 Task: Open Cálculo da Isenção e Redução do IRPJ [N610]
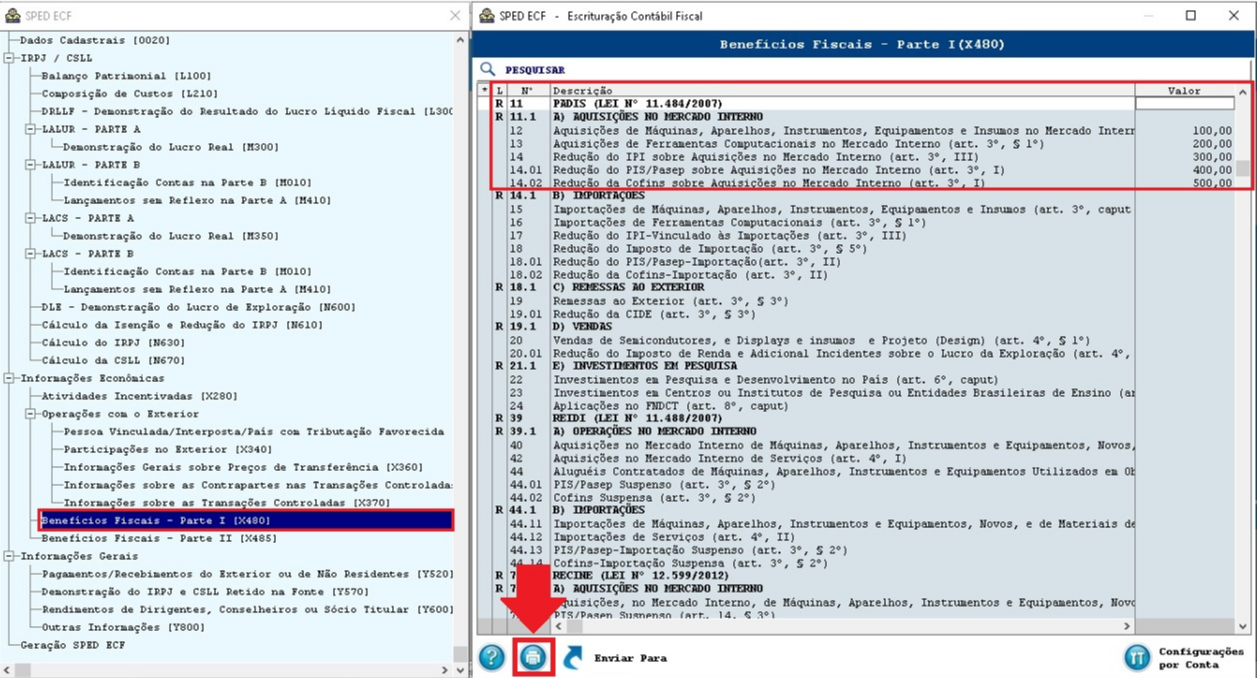pyautogui.click(x=182, y=325)
